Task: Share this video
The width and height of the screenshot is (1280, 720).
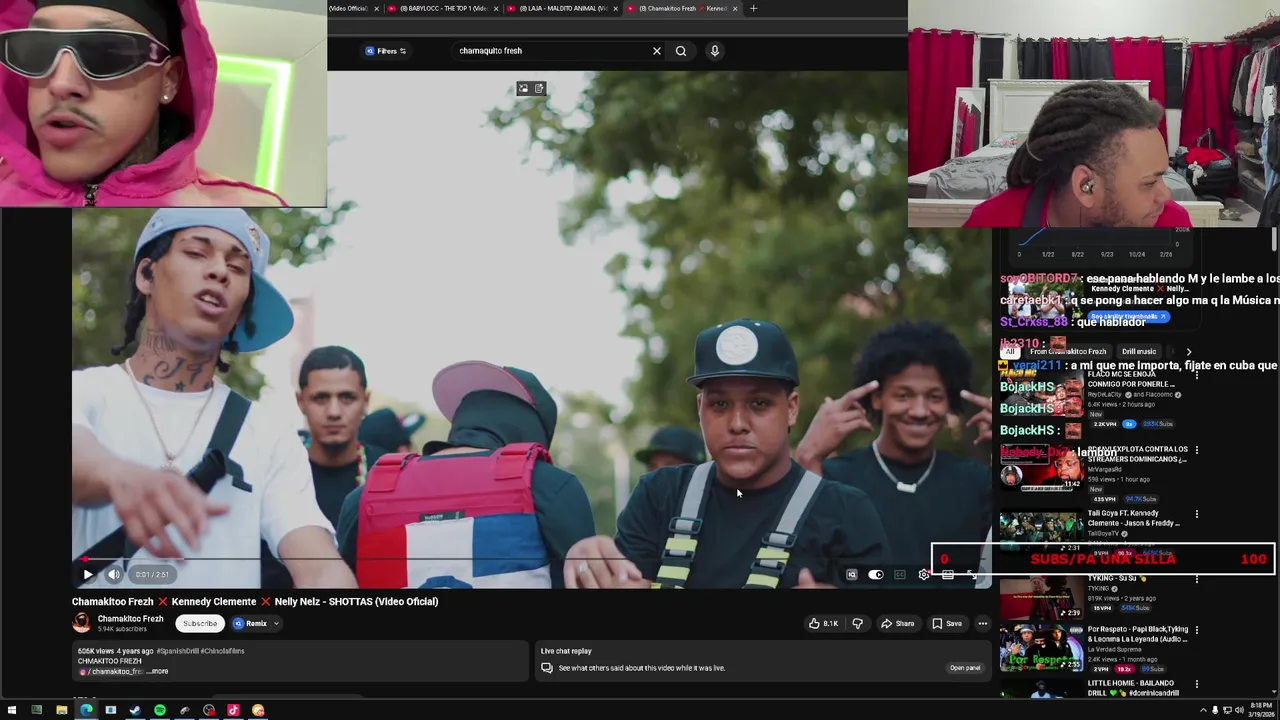Action: tap(897, 623)
